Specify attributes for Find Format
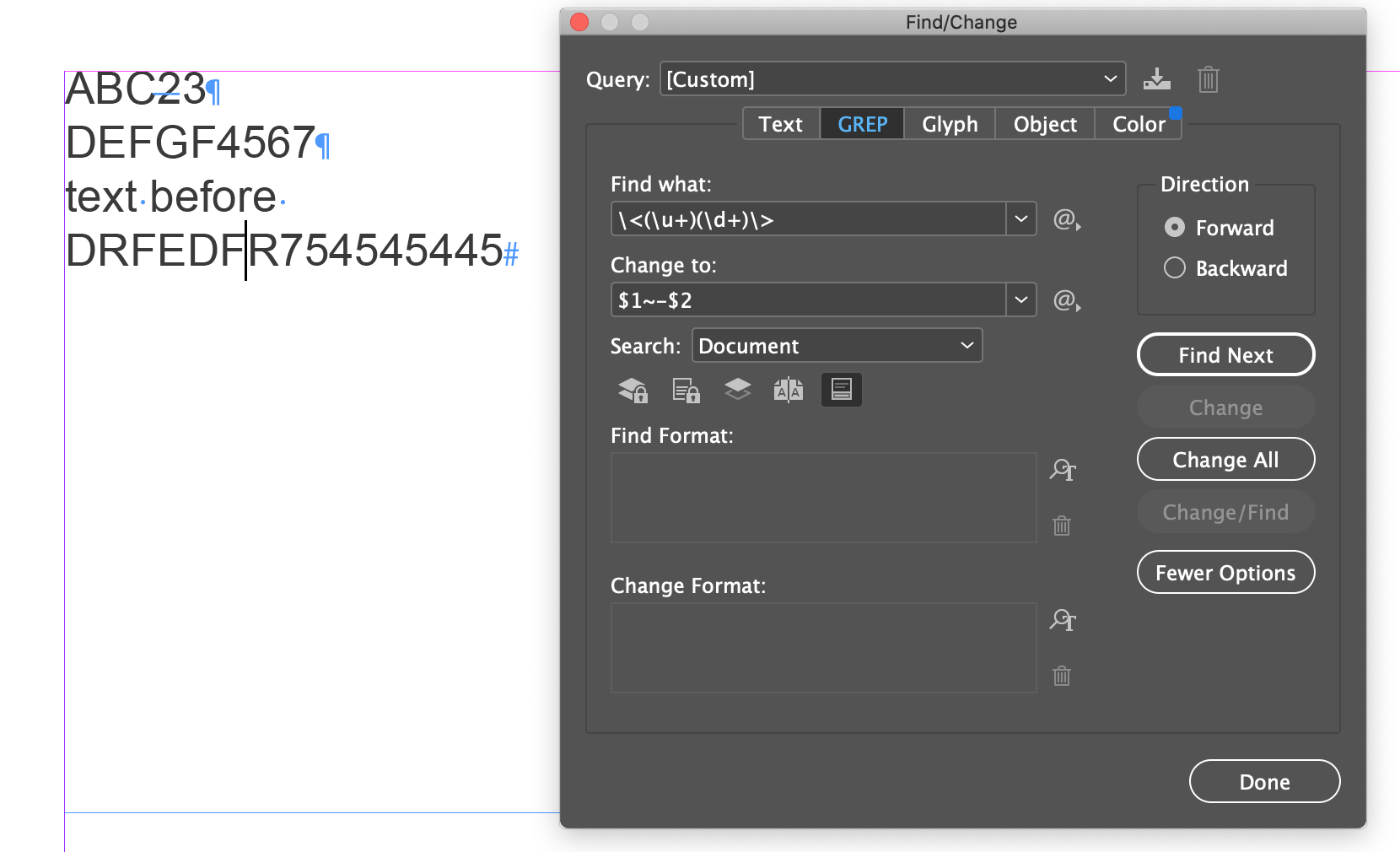This screenshot has height=852, width=1400. (x=1062, y=471)
